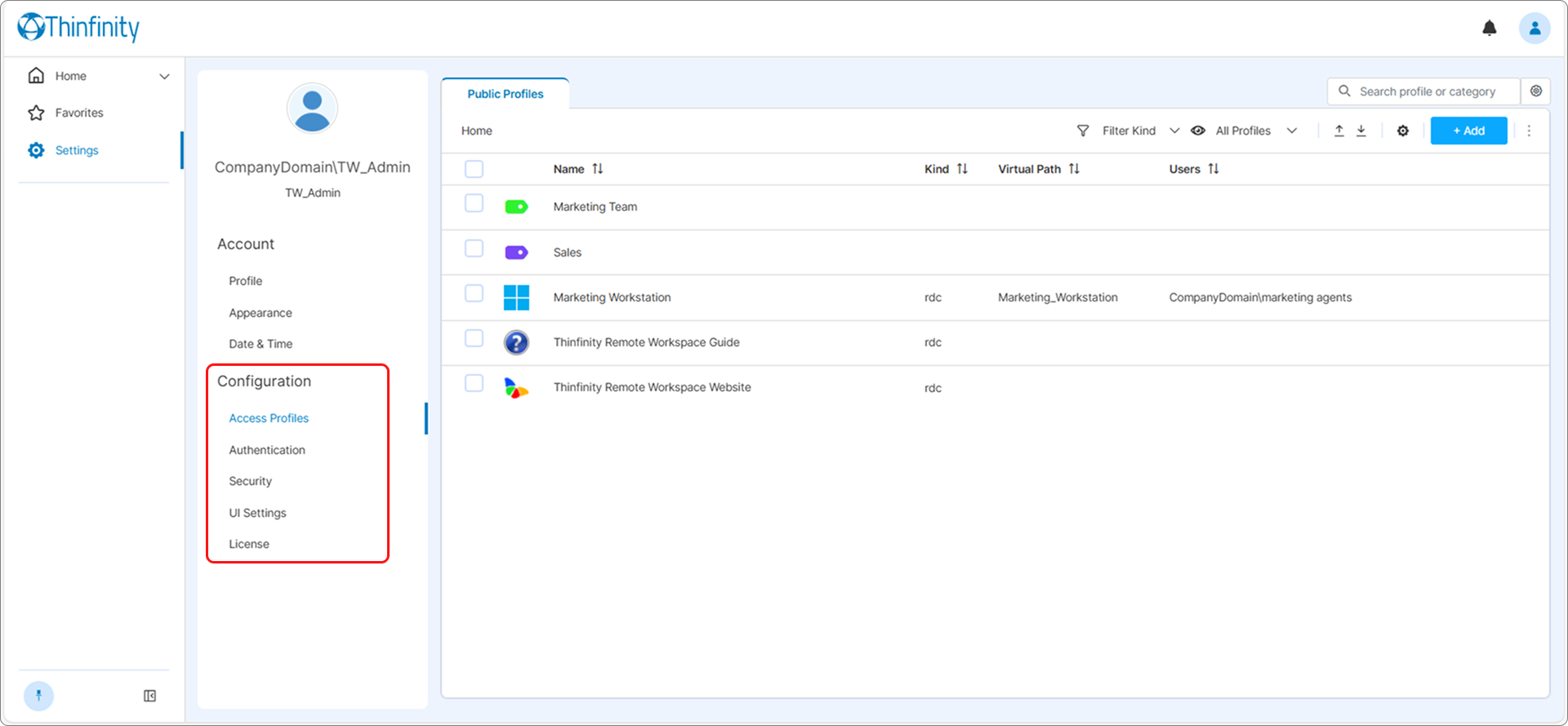Open Settings in the sidebar
The width and height of the screenshot is (1568, 726).
[x=77, y=150]
